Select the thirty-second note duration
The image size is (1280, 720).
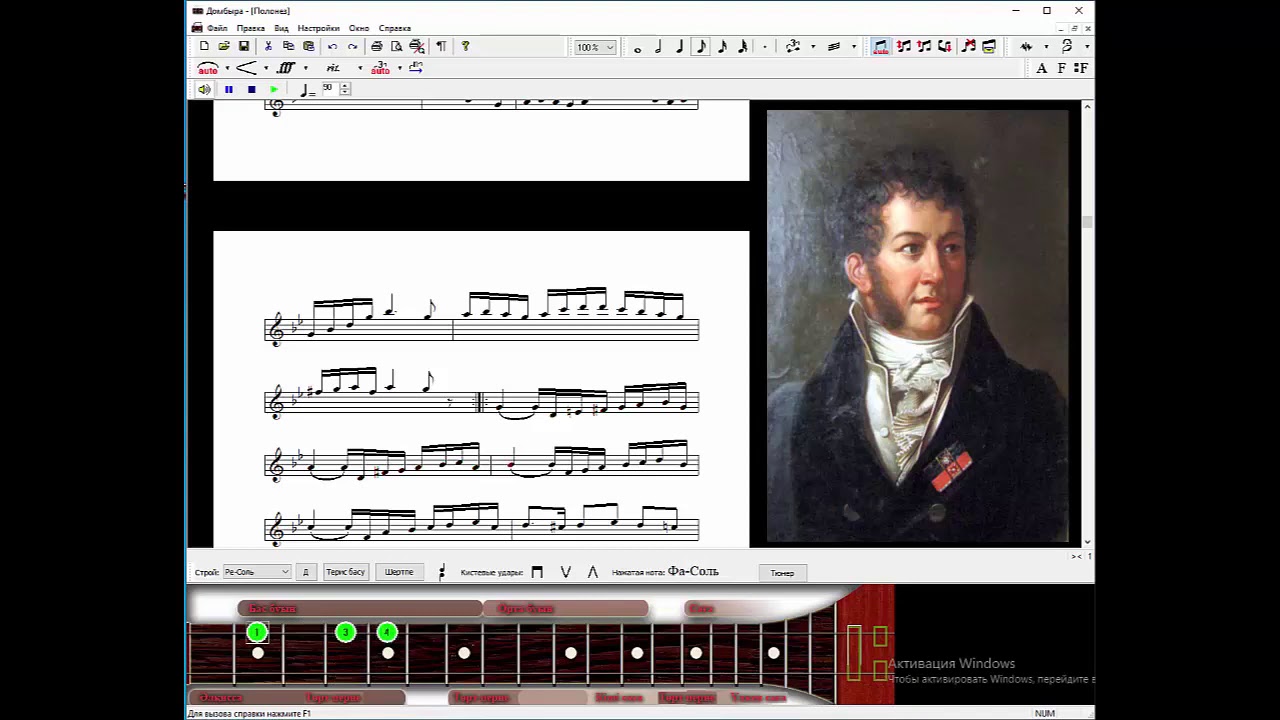coord(742,47)
